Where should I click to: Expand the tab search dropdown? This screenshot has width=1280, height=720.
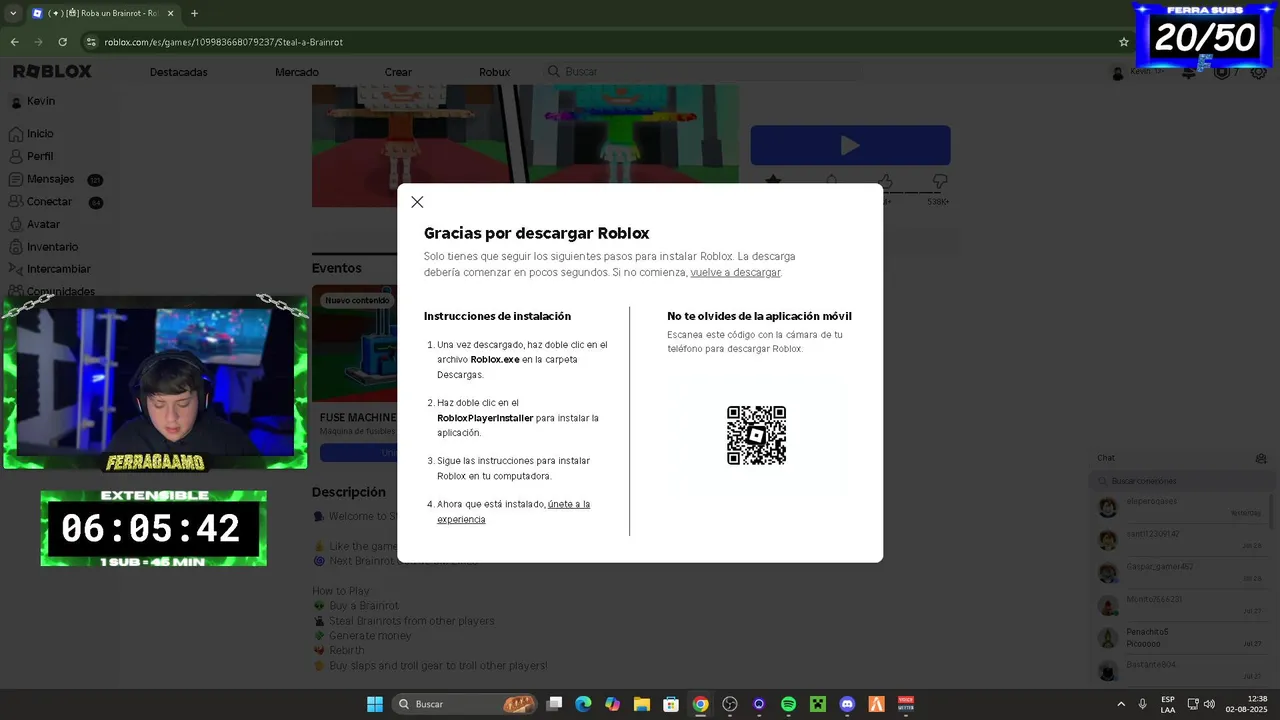tap(12, 13)
